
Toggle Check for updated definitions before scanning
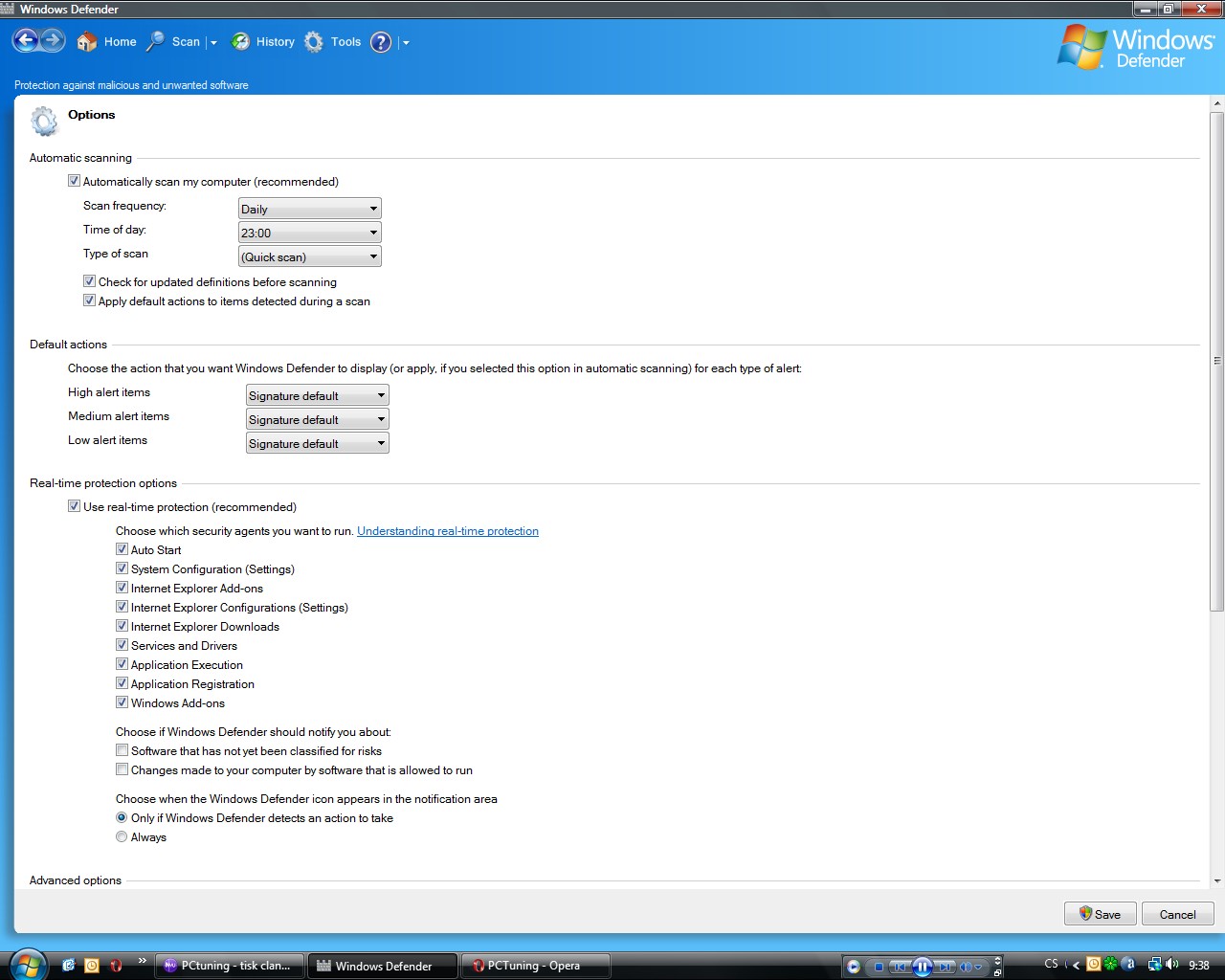point(89,281)
